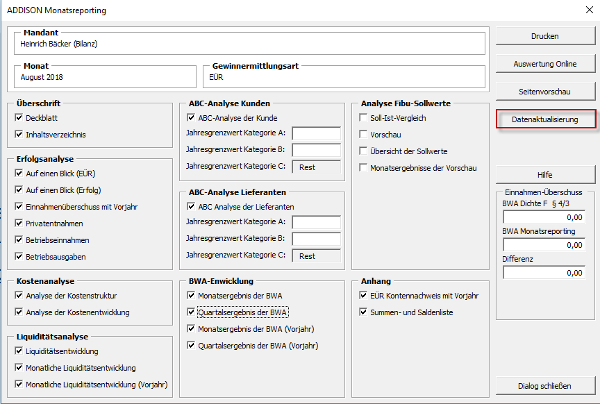Toggle Analyse der Kostenentwicklung
The image size is (600, 404).
(19, 312)
